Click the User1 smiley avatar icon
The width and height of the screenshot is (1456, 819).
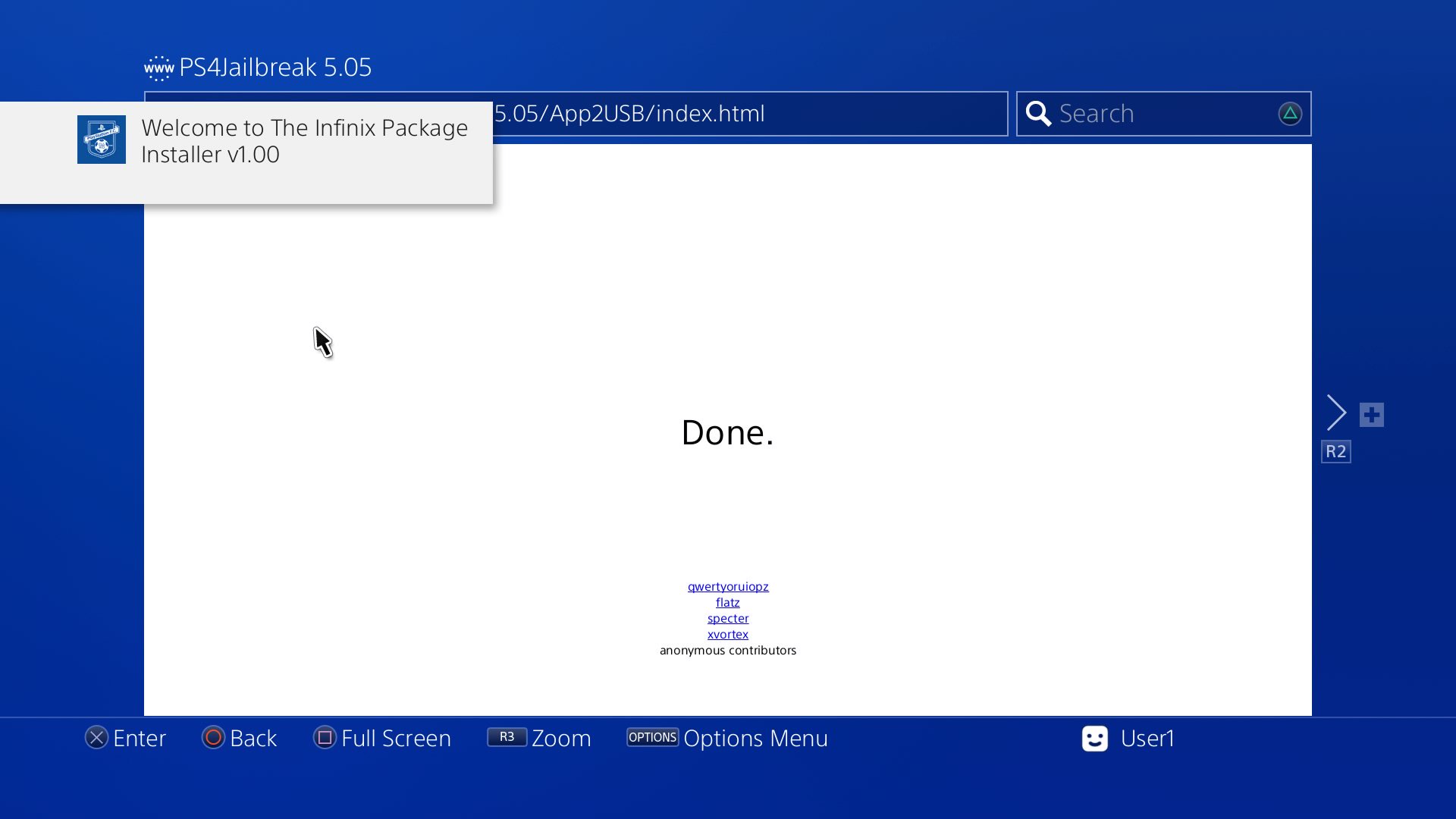coord(1095,739)
